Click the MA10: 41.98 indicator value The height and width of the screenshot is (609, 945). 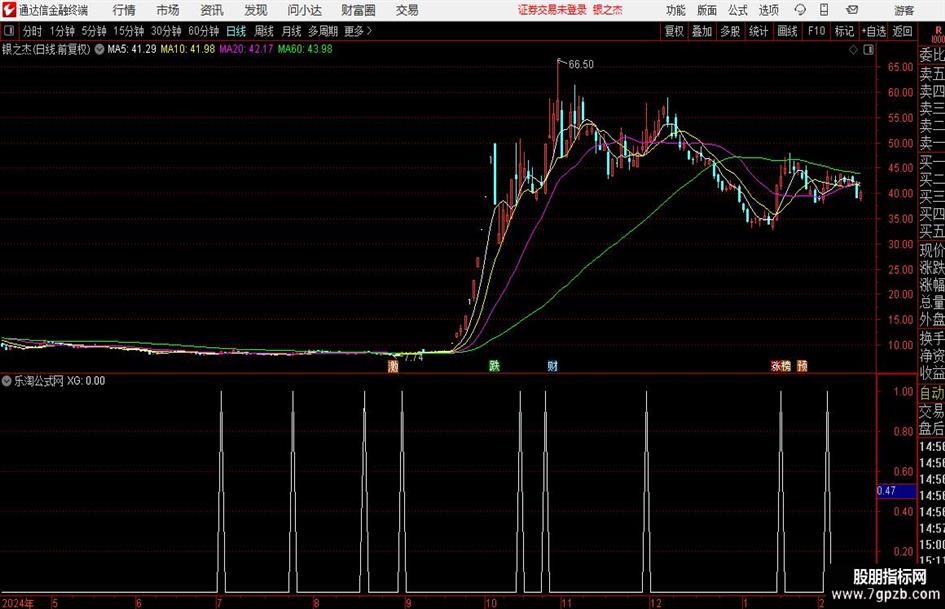tap(187, 49)
